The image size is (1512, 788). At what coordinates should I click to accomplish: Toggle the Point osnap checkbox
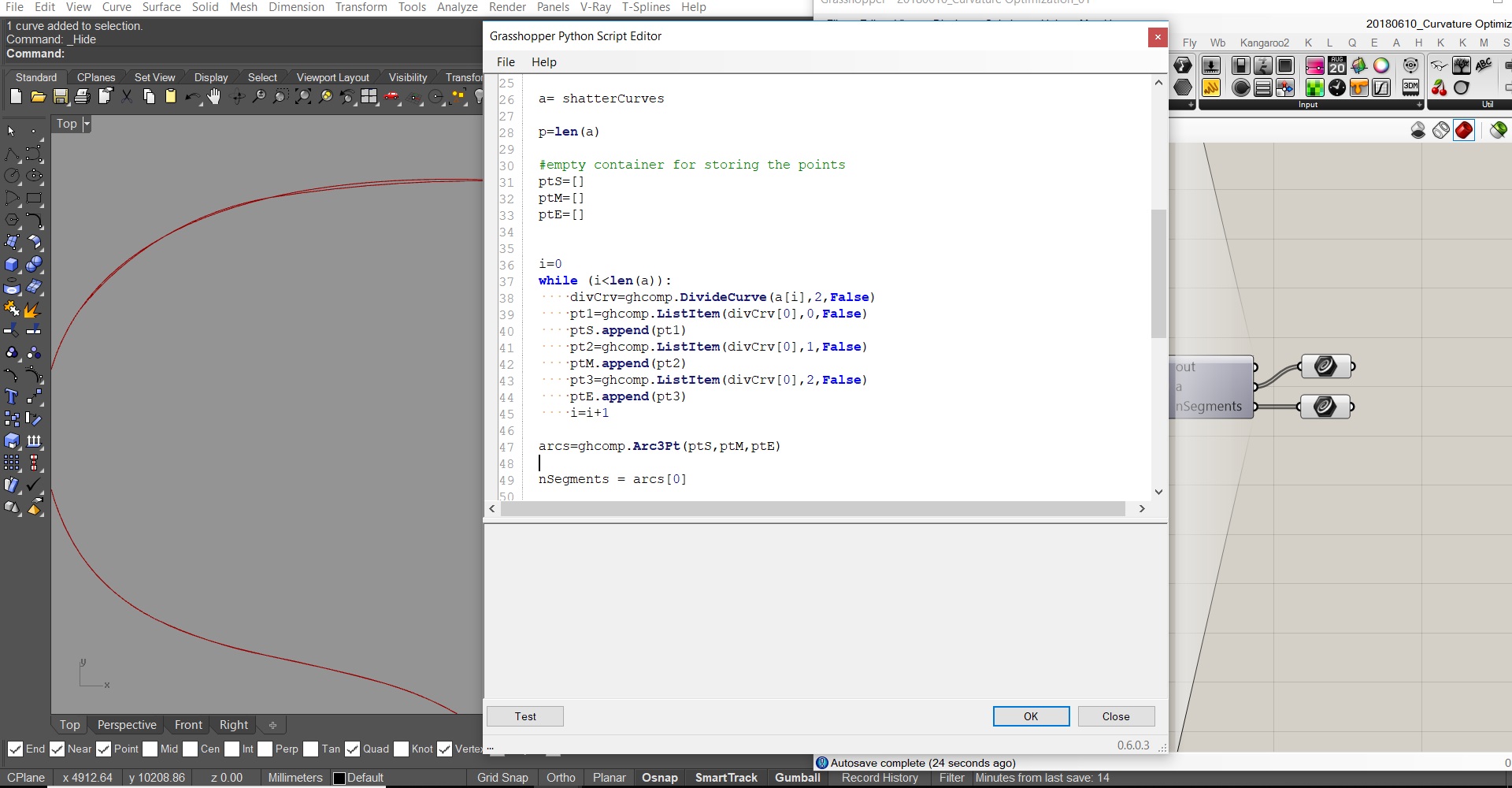click(x=103, y=749)
